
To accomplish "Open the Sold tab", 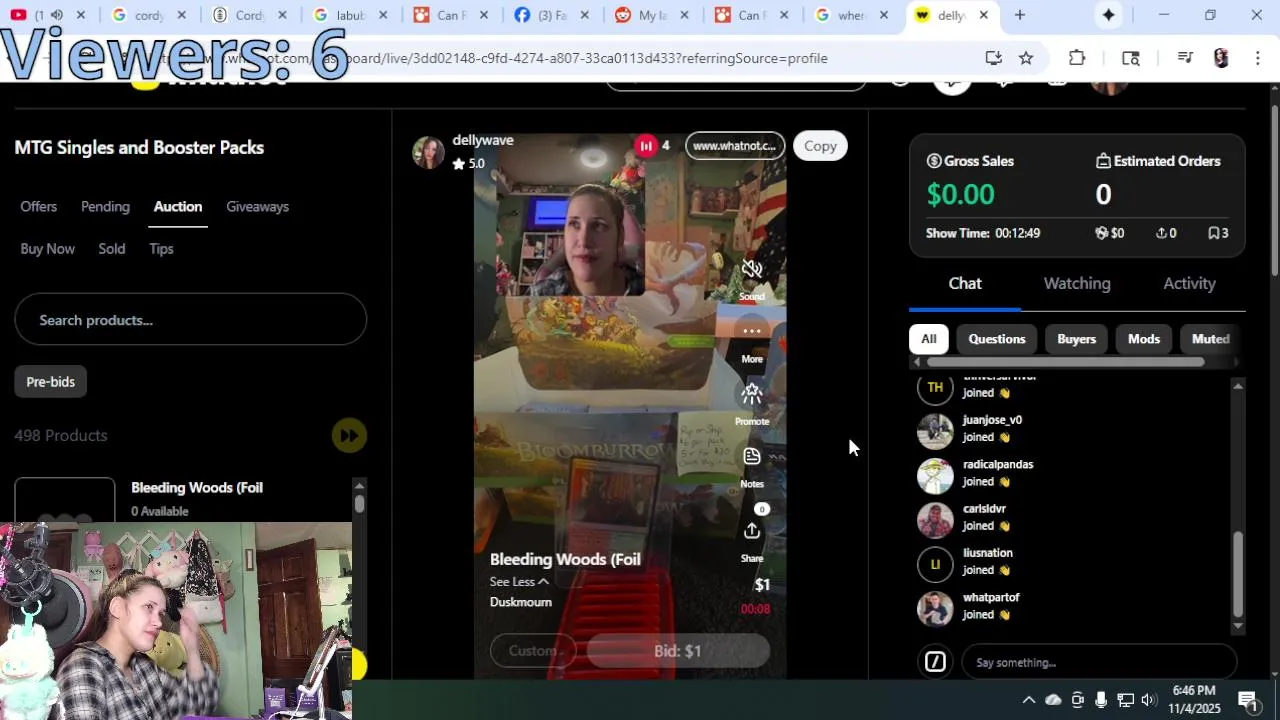I will [112, 248].
